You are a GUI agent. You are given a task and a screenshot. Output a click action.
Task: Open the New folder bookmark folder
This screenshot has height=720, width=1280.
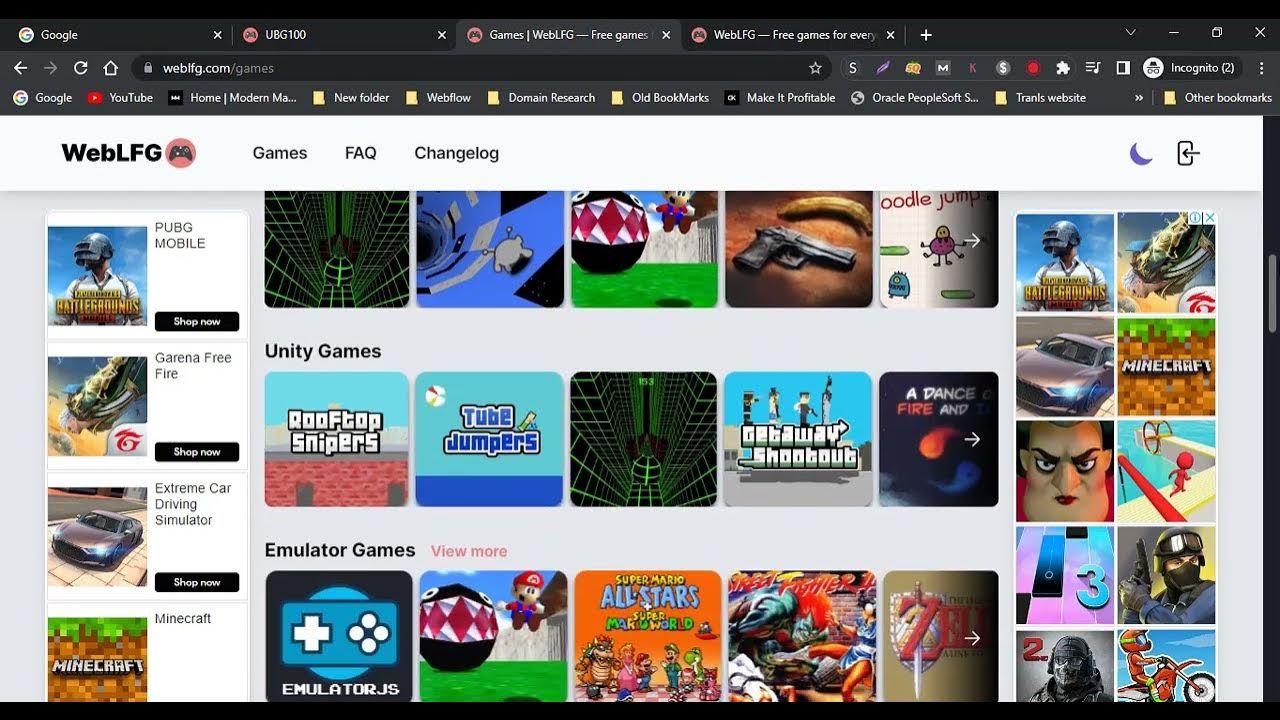351,98
